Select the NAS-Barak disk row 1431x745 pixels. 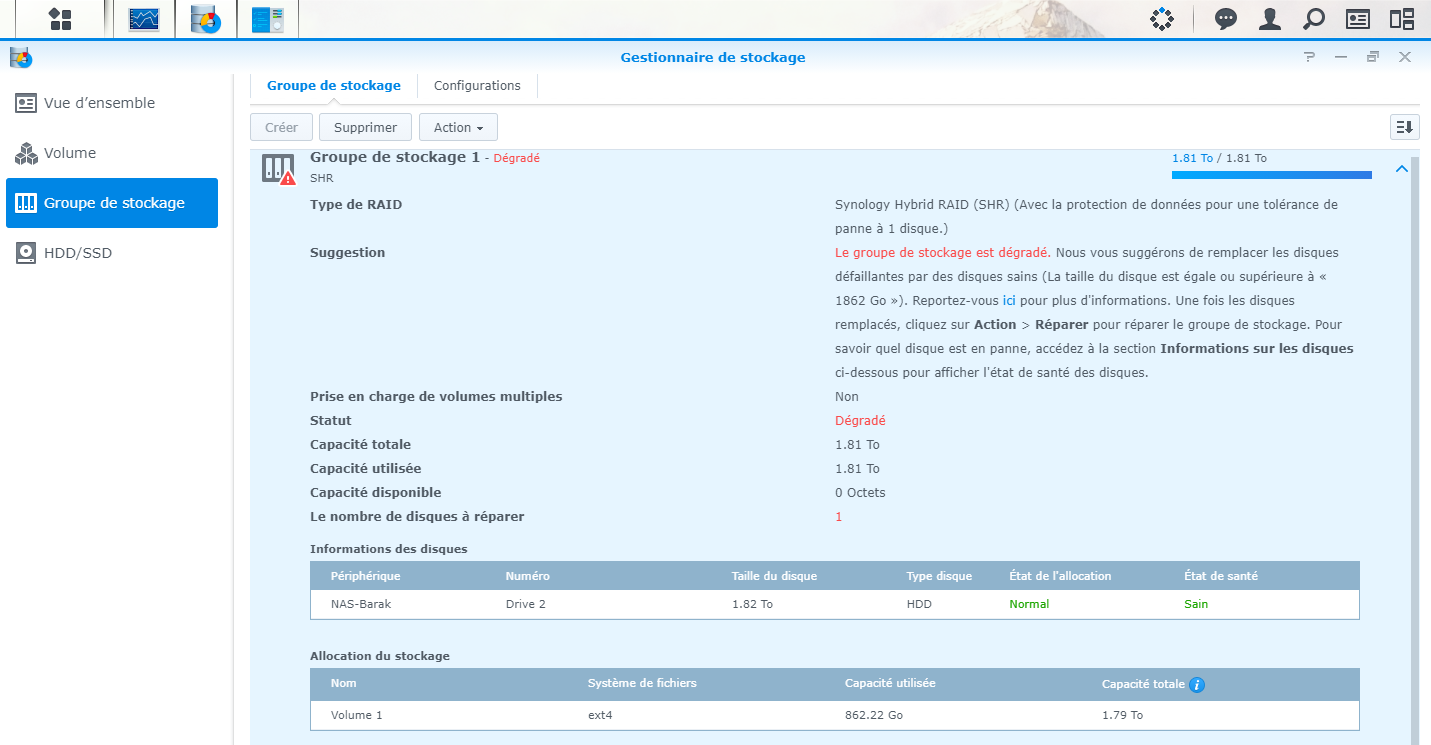tap(835, 604)
